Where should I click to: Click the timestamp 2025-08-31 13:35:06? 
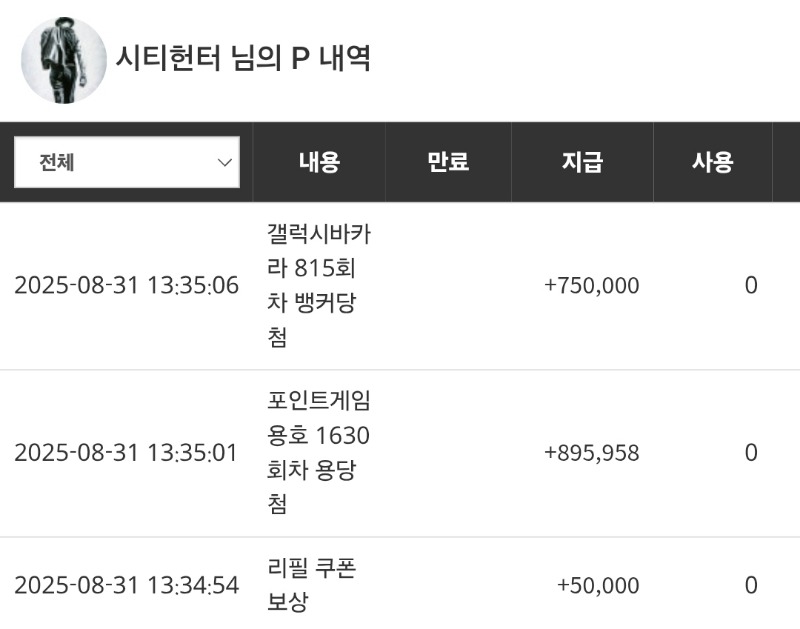click(127, 285)
